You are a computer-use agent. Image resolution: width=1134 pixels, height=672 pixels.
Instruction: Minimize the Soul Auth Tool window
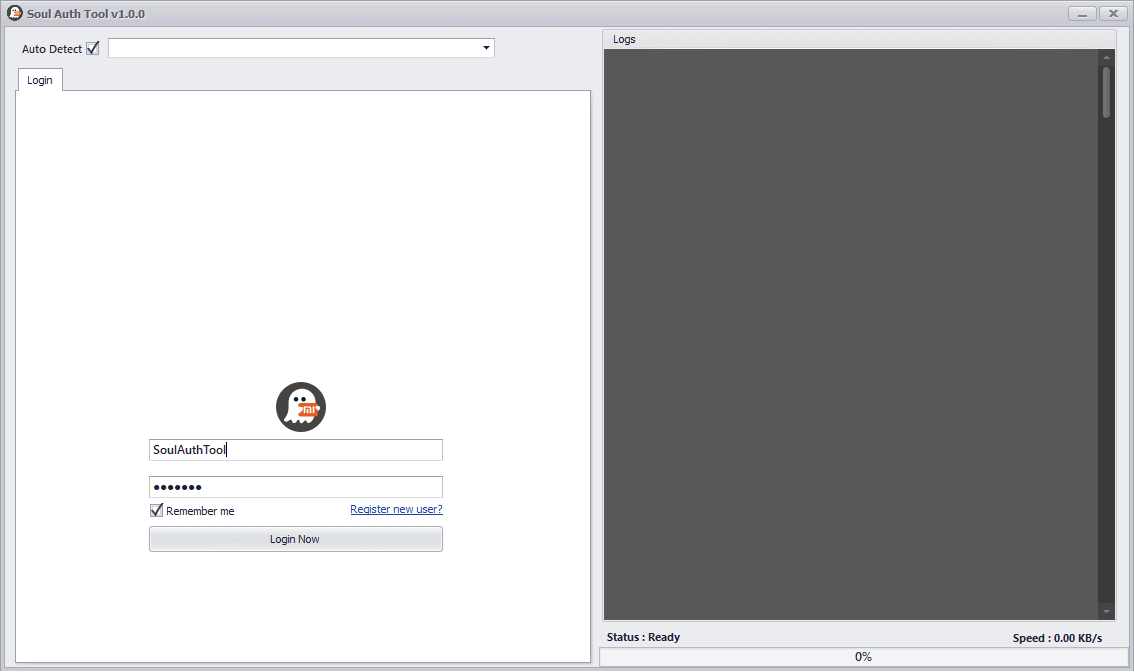click(x=1082, y=14)
